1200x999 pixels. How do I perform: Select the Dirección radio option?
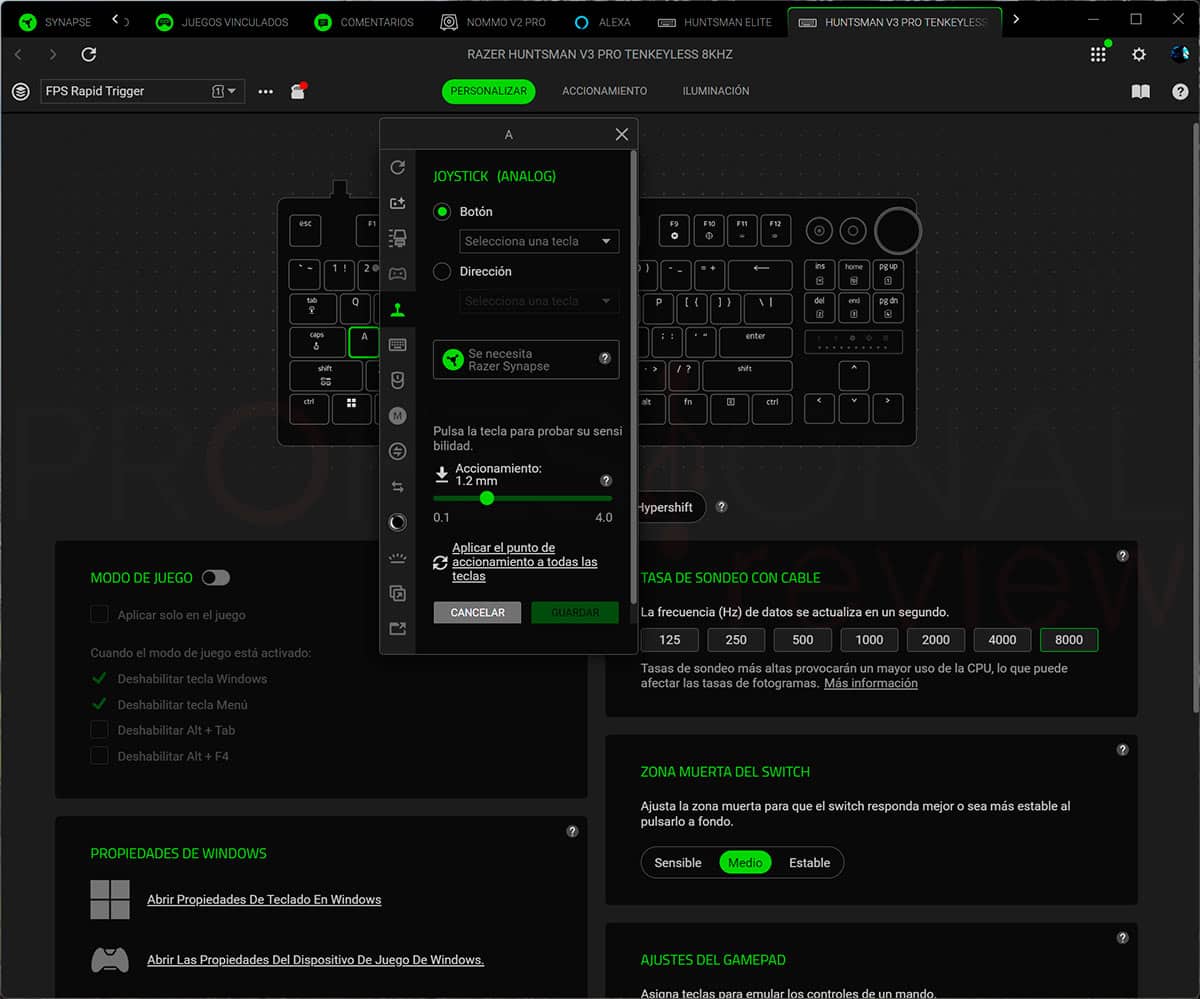[x=442, y=271]
